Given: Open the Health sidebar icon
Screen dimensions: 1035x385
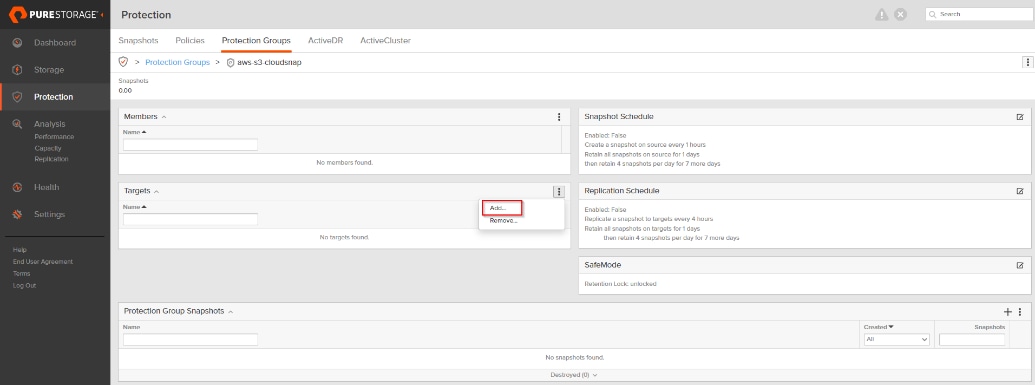Looking at the screenshot, I should pyautogui.click(x=18, y=188).
